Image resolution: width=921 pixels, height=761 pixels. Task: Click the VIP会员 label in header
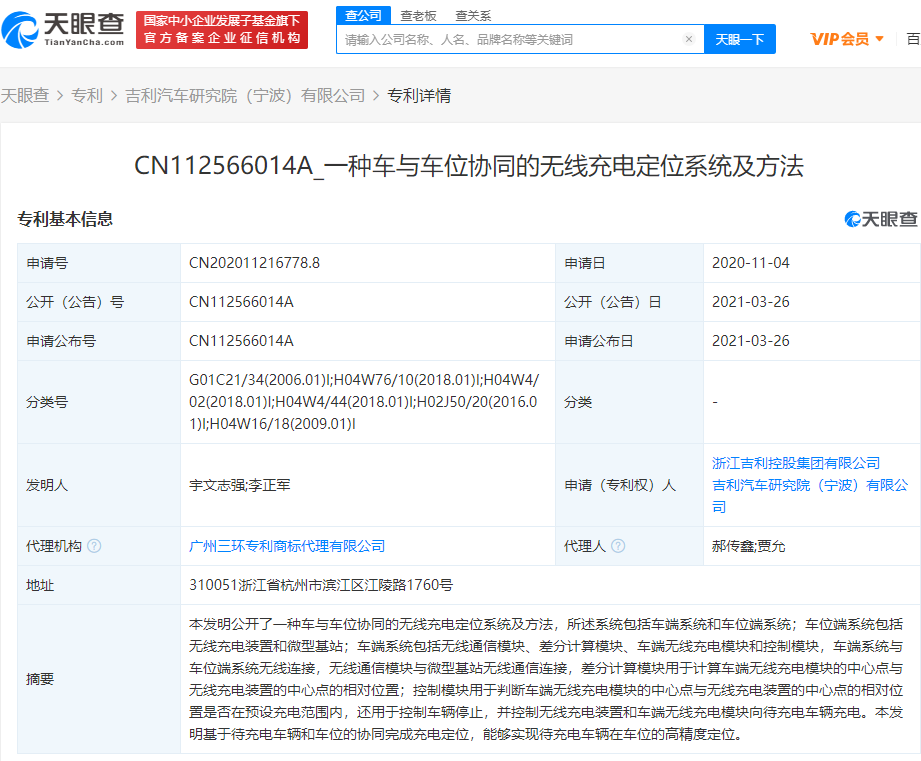pyautogui.click(x=839, y=39)
